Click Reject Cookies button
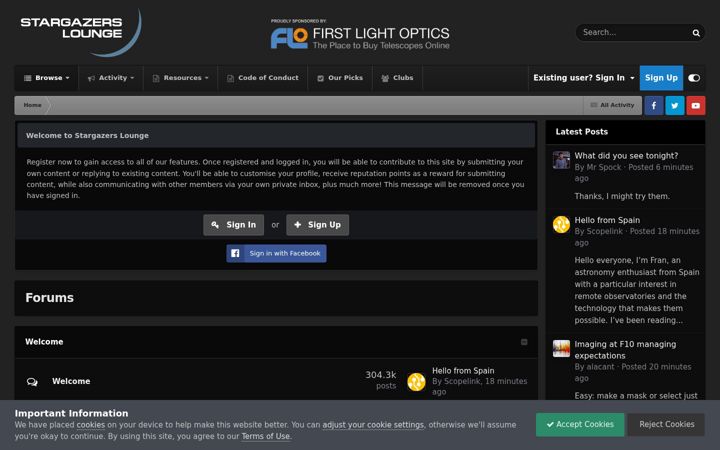This screenshot has height=450, width=720. 666,425
